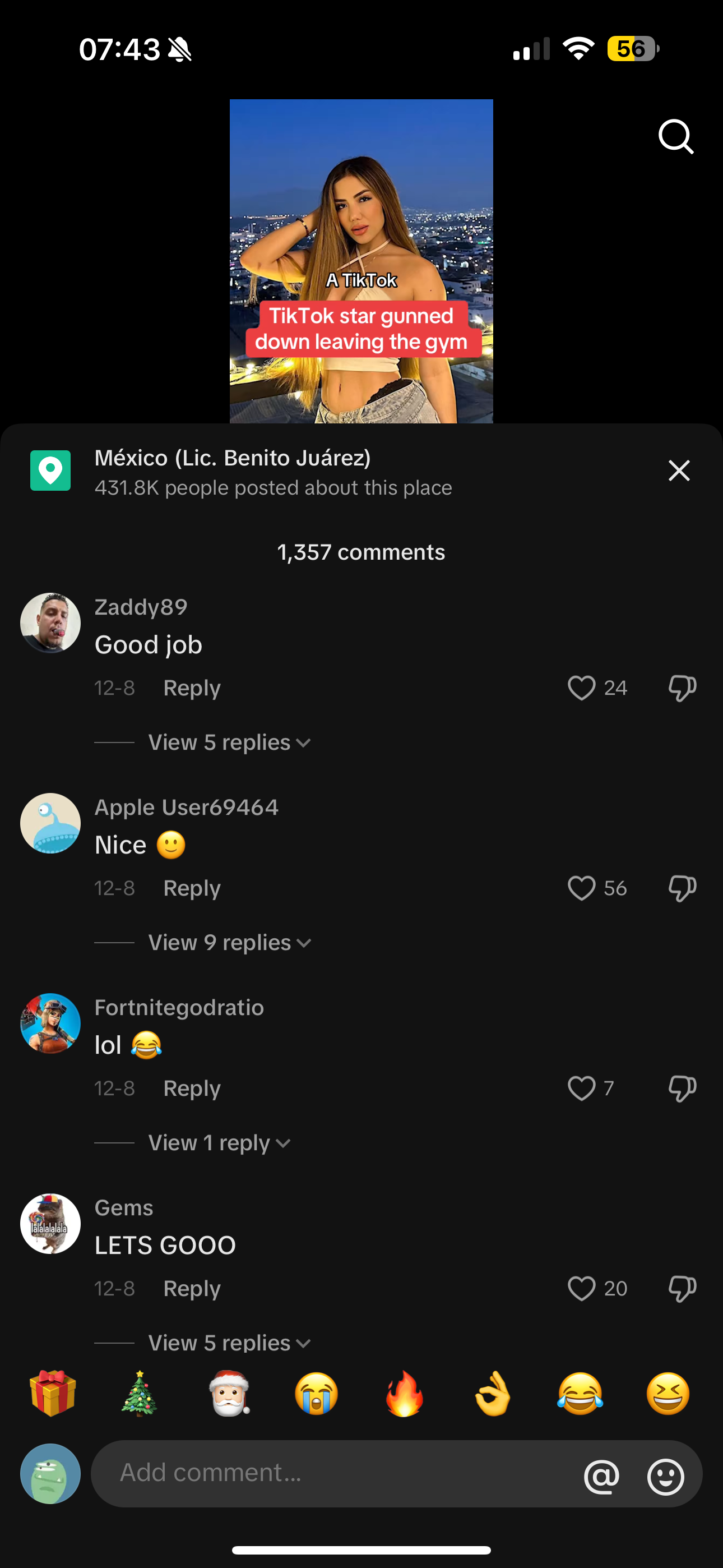Image resolution: width=723 pixels, height=1568 pixels.
Task: Expand View 5 replies under Zaddy89
Action: point(229,743)
